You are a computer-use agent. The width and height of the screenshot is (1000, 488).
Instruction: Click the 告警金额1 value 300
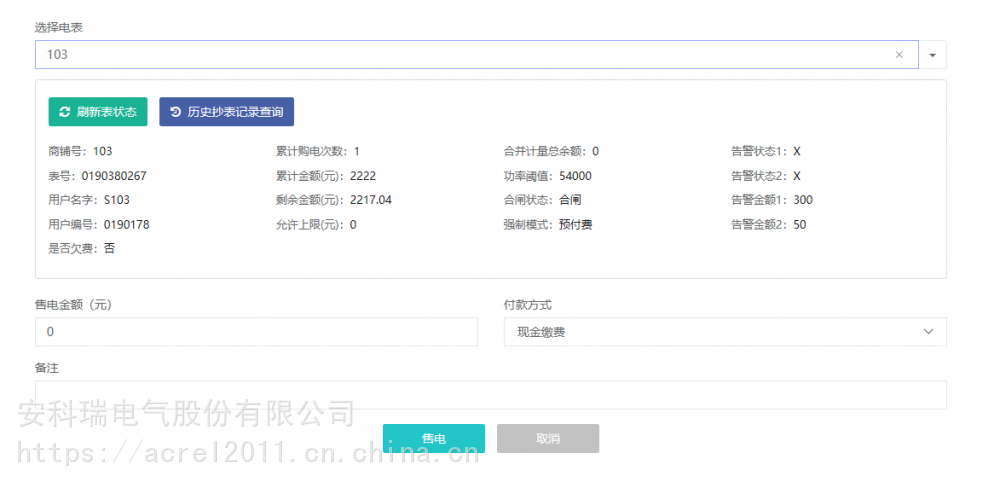(803, 200)
